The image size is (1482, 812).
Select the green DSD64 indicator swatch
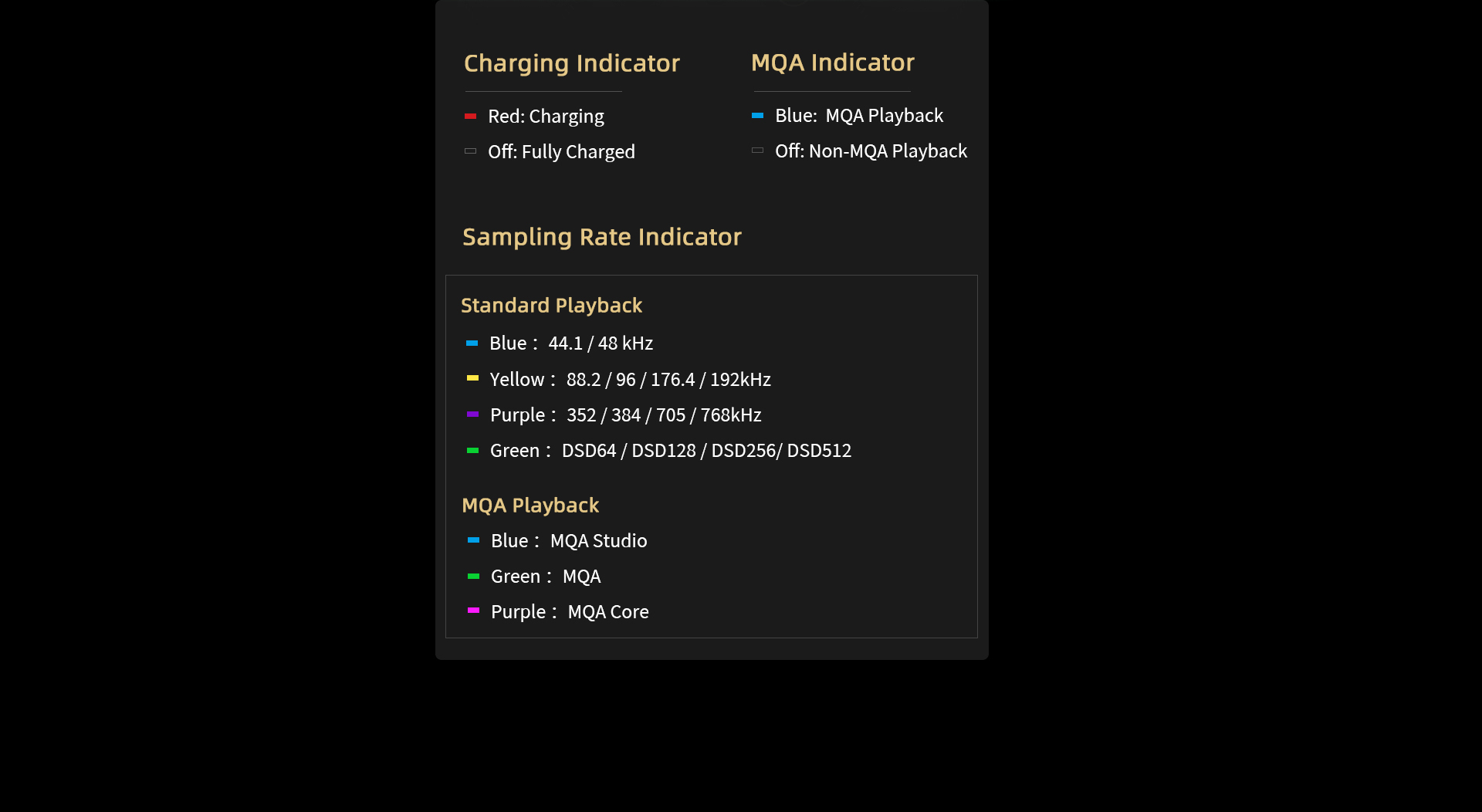pyautogui.click(x=472, y=450)
